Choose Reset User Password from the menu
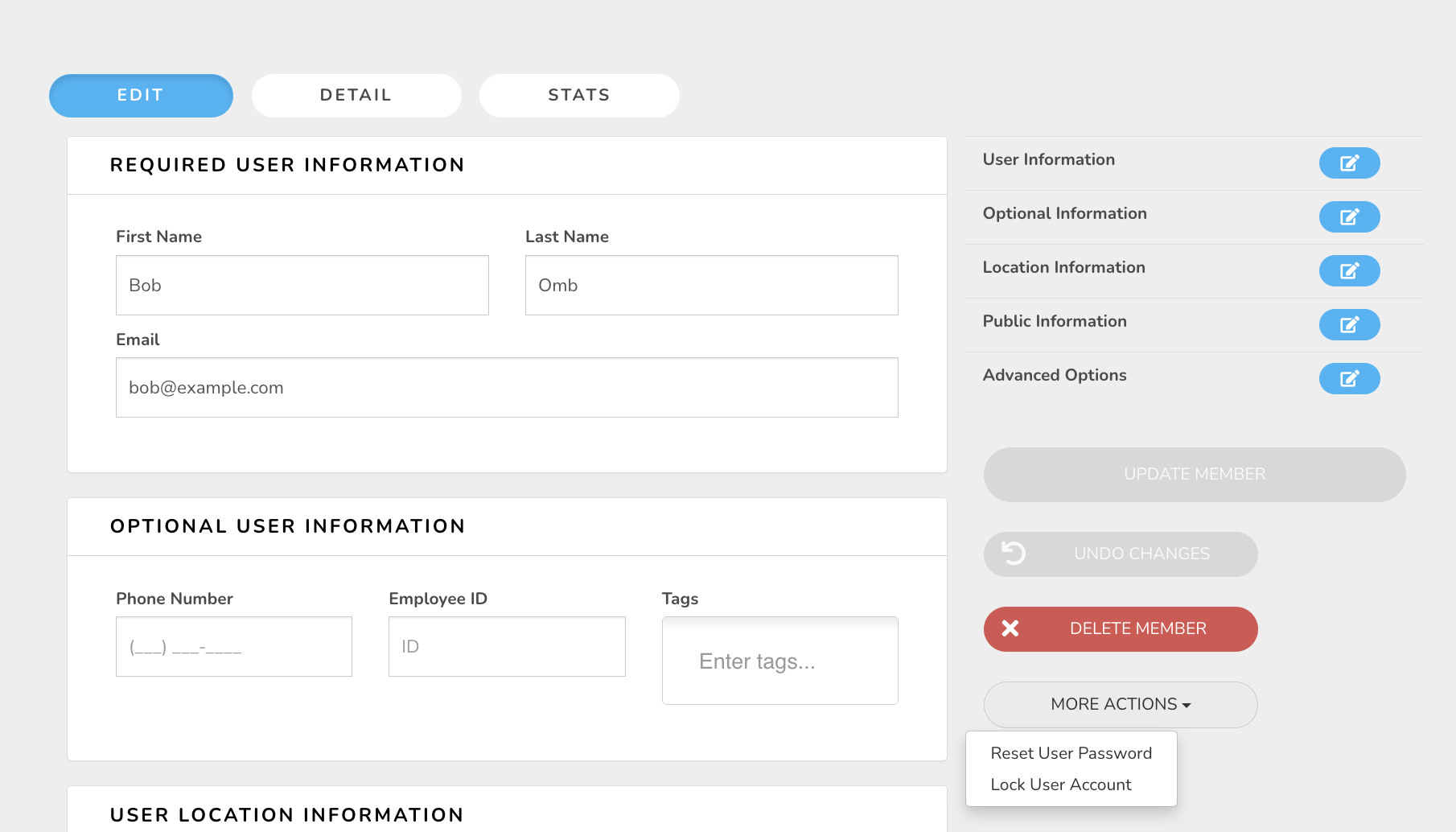Viewport: 1456px width, 832px height. click(x=1071, y=753)
